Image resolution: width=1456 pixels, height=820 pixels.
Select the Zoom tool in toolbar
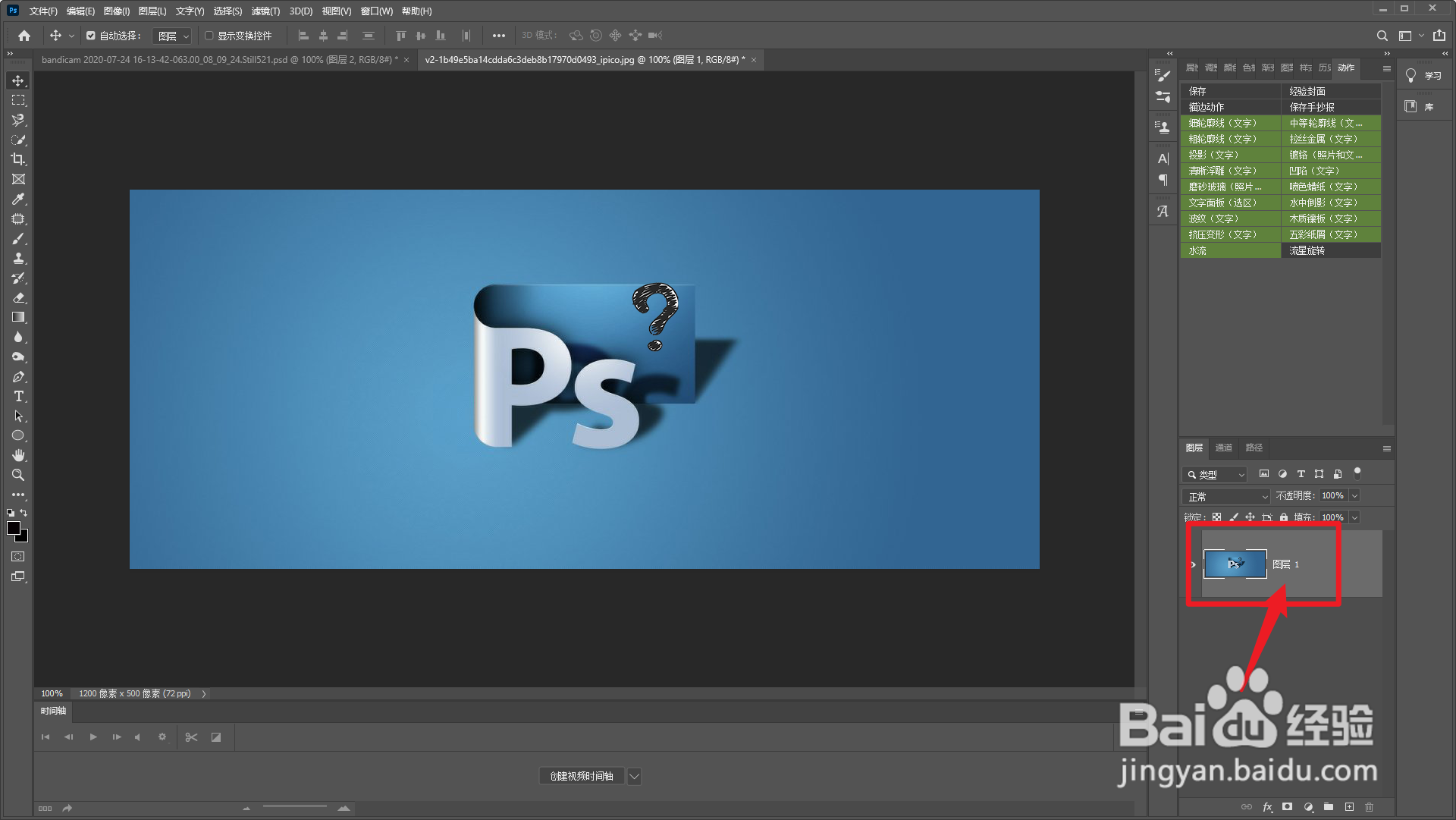(x=18, y=476)
